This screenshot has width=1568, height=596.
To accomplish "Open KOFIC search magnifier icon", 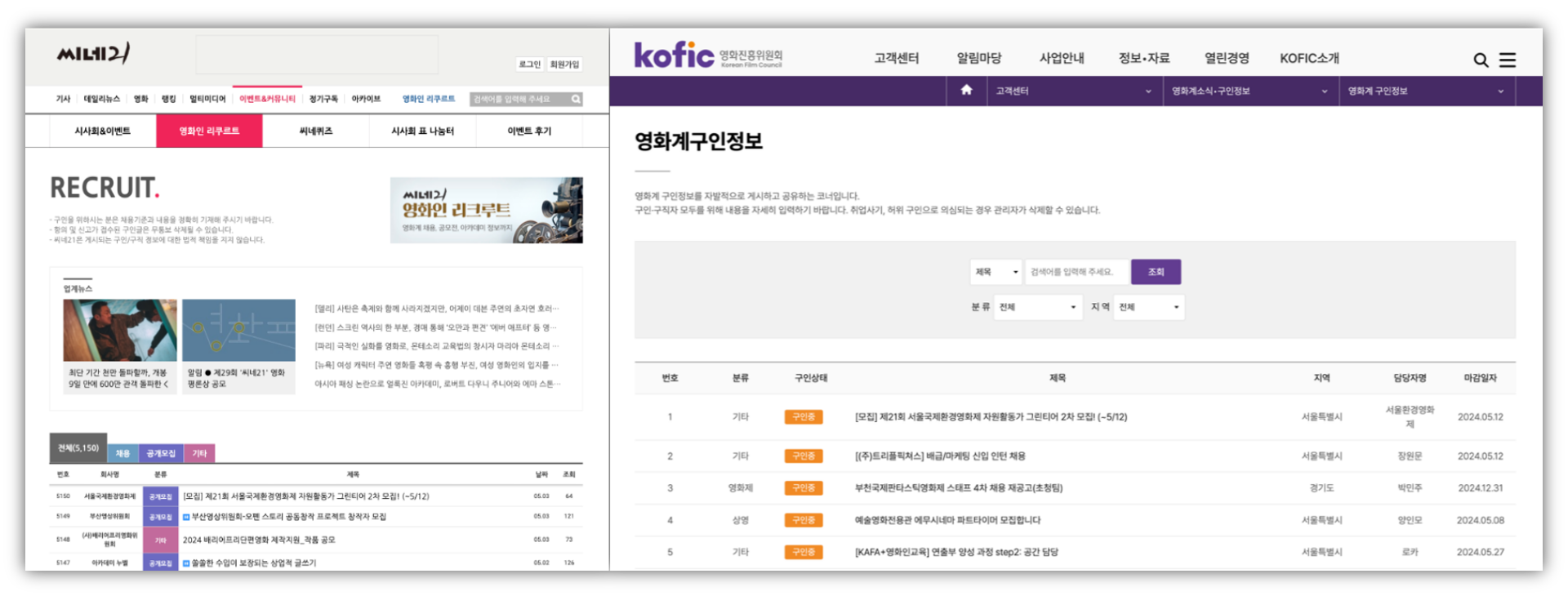I will coord(1480,60).
